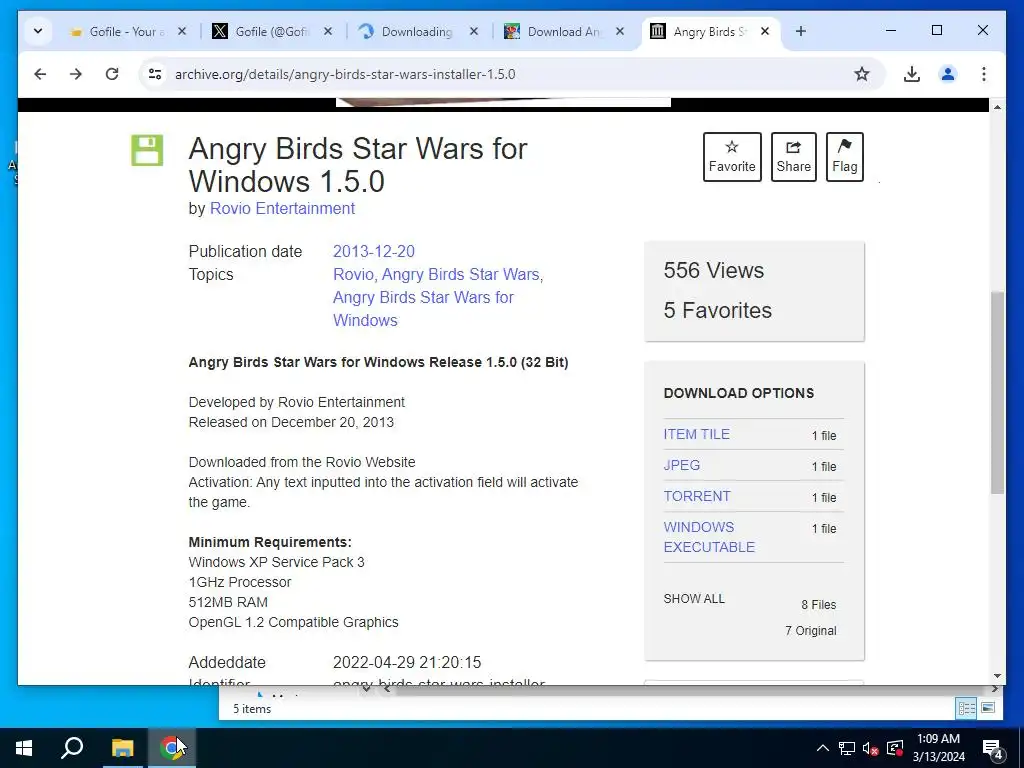
Task: Open File Explorer from taskbar
Action: [x=122, y=748]
